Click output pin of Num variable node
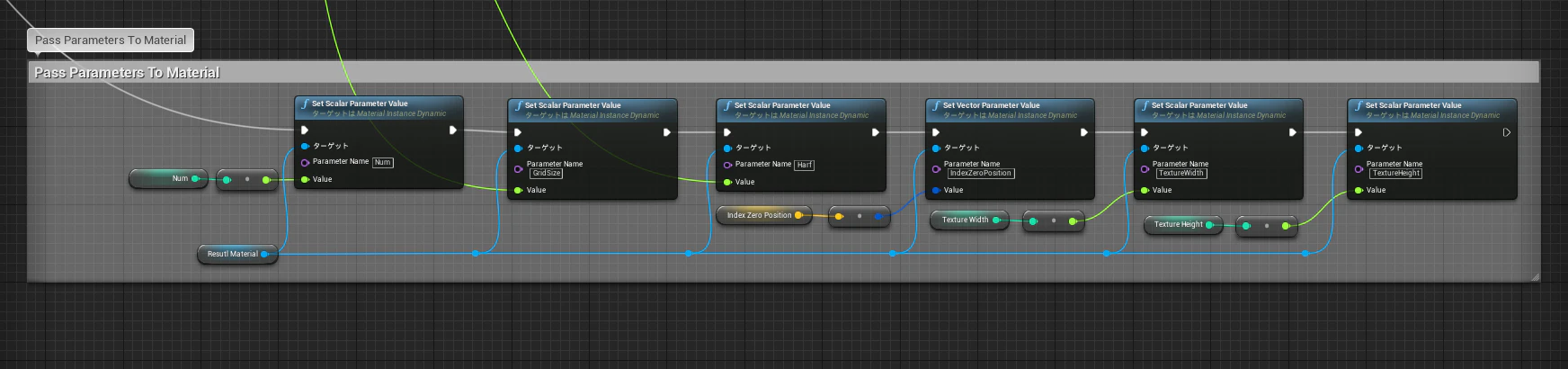The height and width of the screenshot is (369, 1568). [x=196, y=178]
